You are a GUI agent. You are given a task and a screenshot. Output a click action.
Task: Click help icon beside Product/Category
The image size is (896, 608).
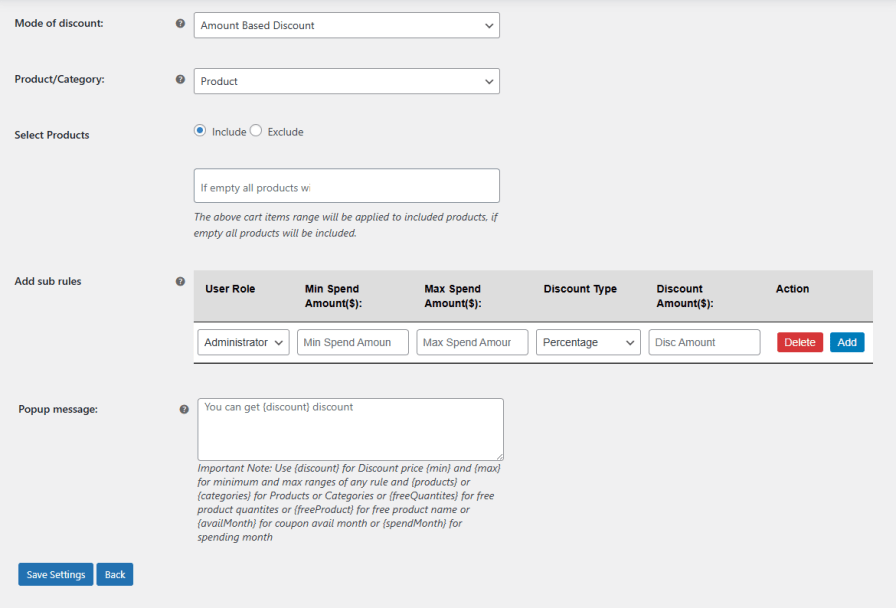point(180,79)
